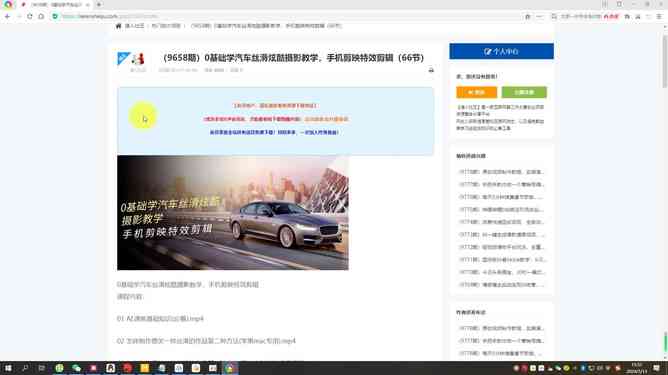Click the file line starting with 01
This screenshot has width=668, height=375.
coord(160,319)
